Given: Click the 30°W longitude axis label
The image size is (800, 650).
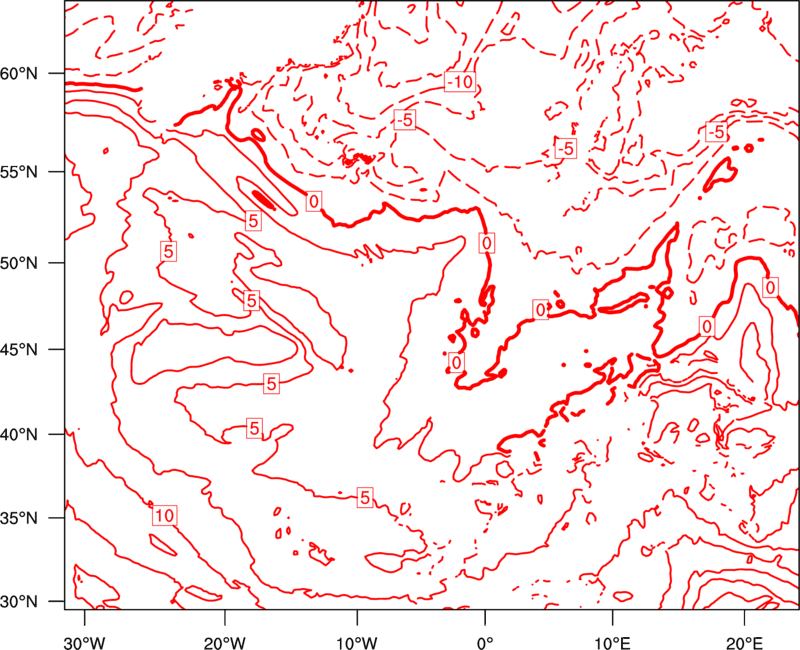Looking at the screenshot, I should (x=85, y=642).
